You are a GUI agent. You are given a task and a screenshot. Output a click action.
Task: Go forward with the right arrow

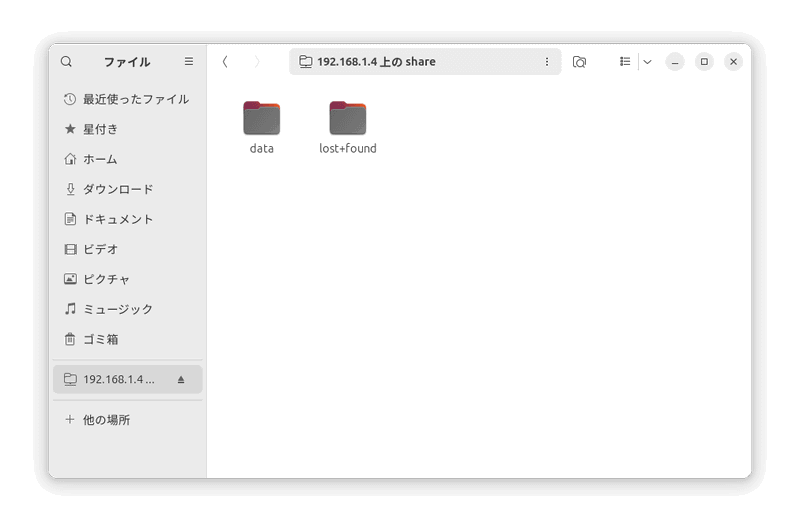[x=257, y=62]
